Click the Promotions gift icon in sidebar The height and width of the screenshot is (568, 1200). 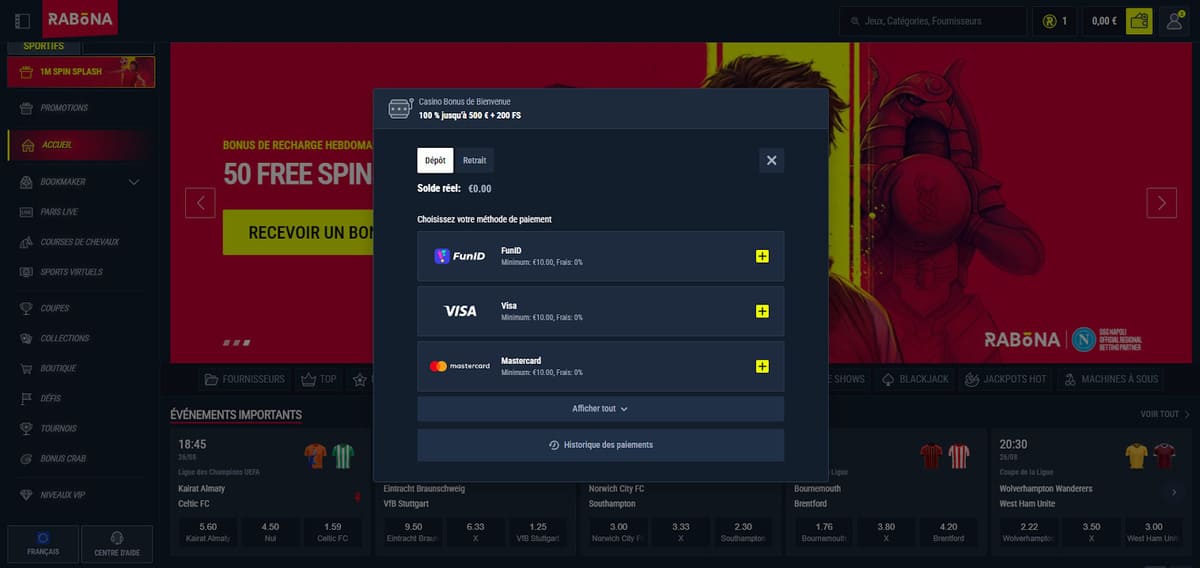(x=26, y=108)
